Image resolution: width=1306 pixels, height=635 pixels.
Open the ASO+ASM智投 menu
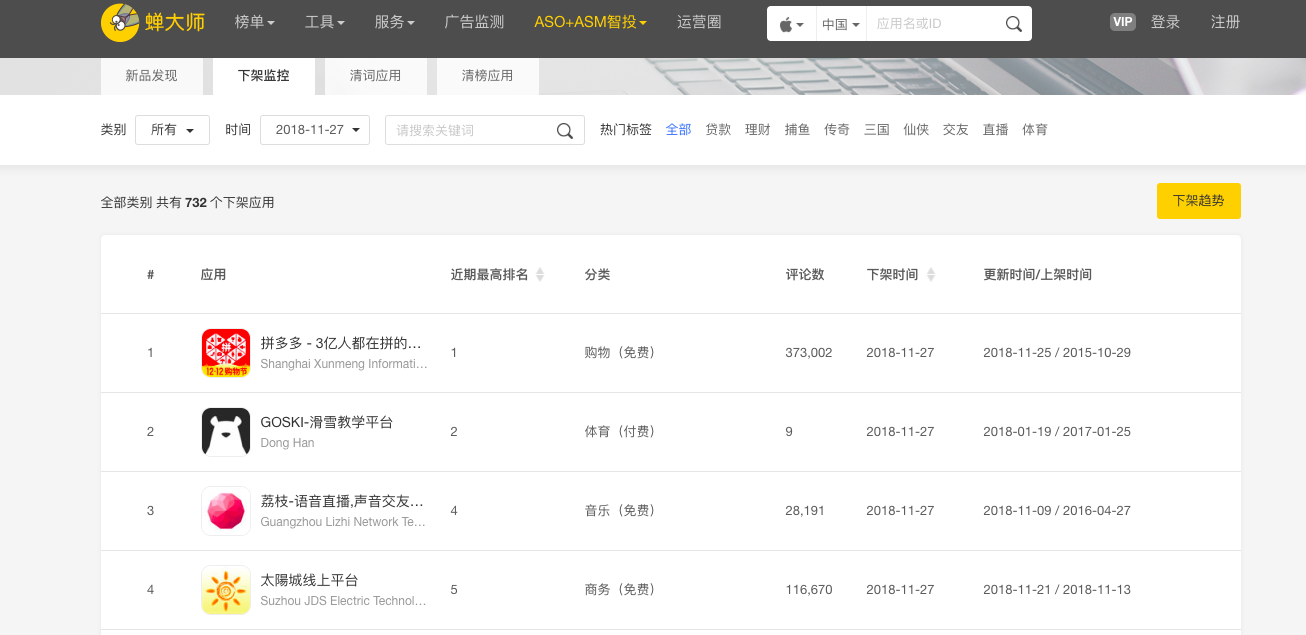pyautogui.click(x=590, y=22)
